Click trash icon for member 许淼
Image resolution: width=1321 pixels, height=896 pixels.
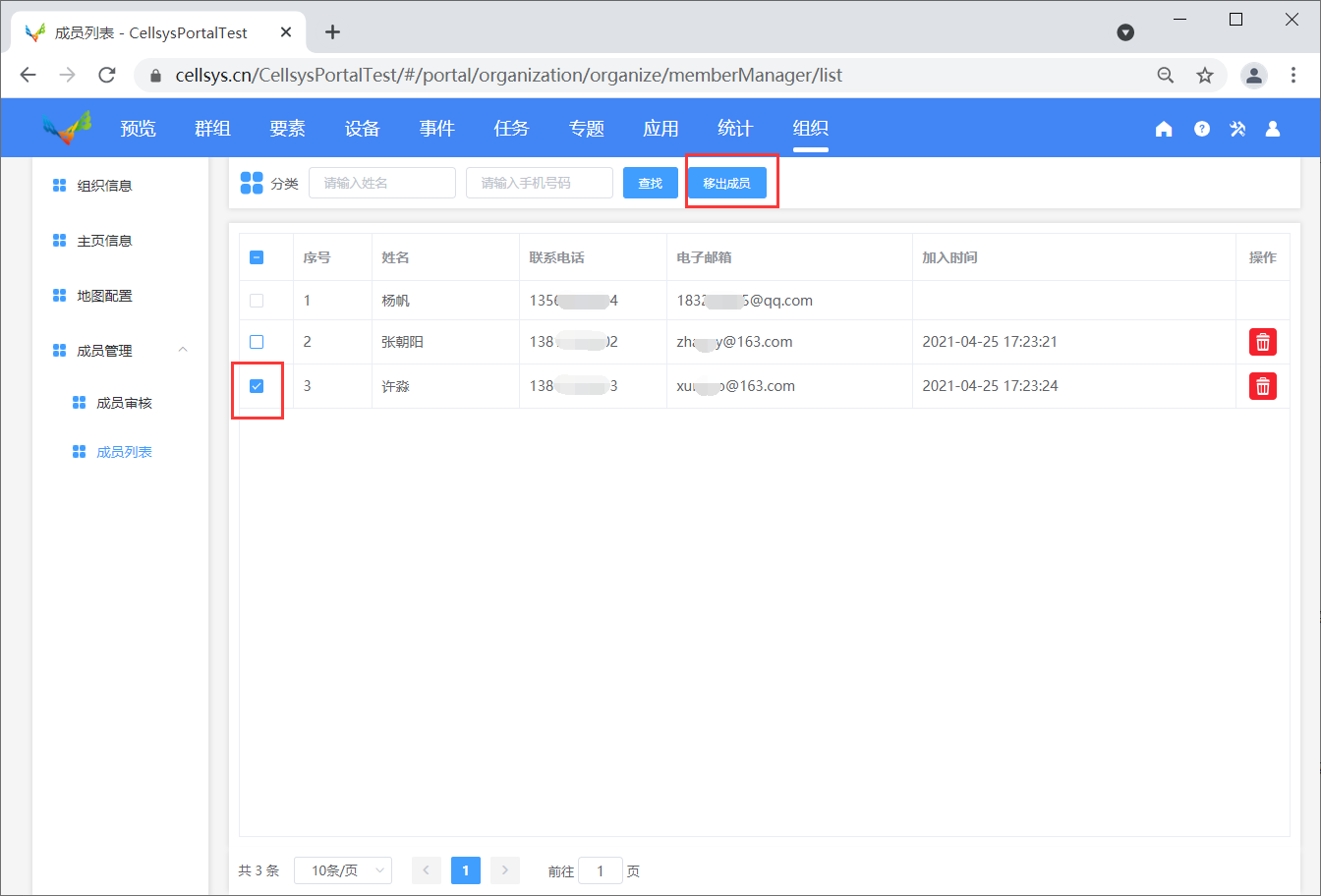click(1262, 386)
